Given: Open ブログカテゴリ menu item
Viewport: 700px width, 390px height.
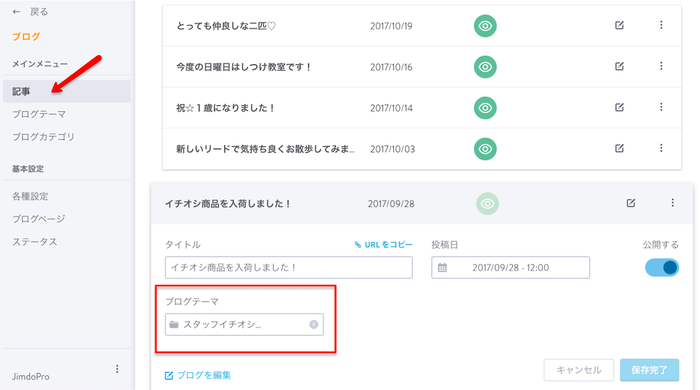Looking at the screenshot, I should click(x=43, y=137).
